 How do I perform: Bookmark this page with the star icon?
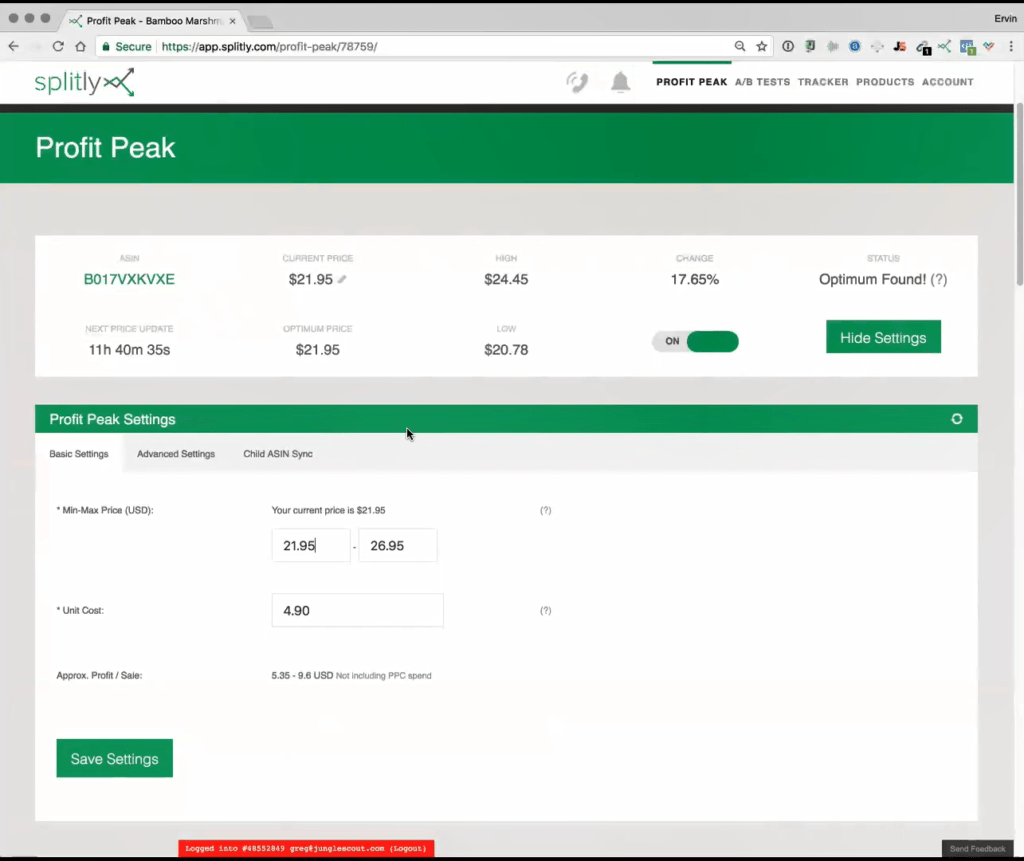click(x=761, y=46)
